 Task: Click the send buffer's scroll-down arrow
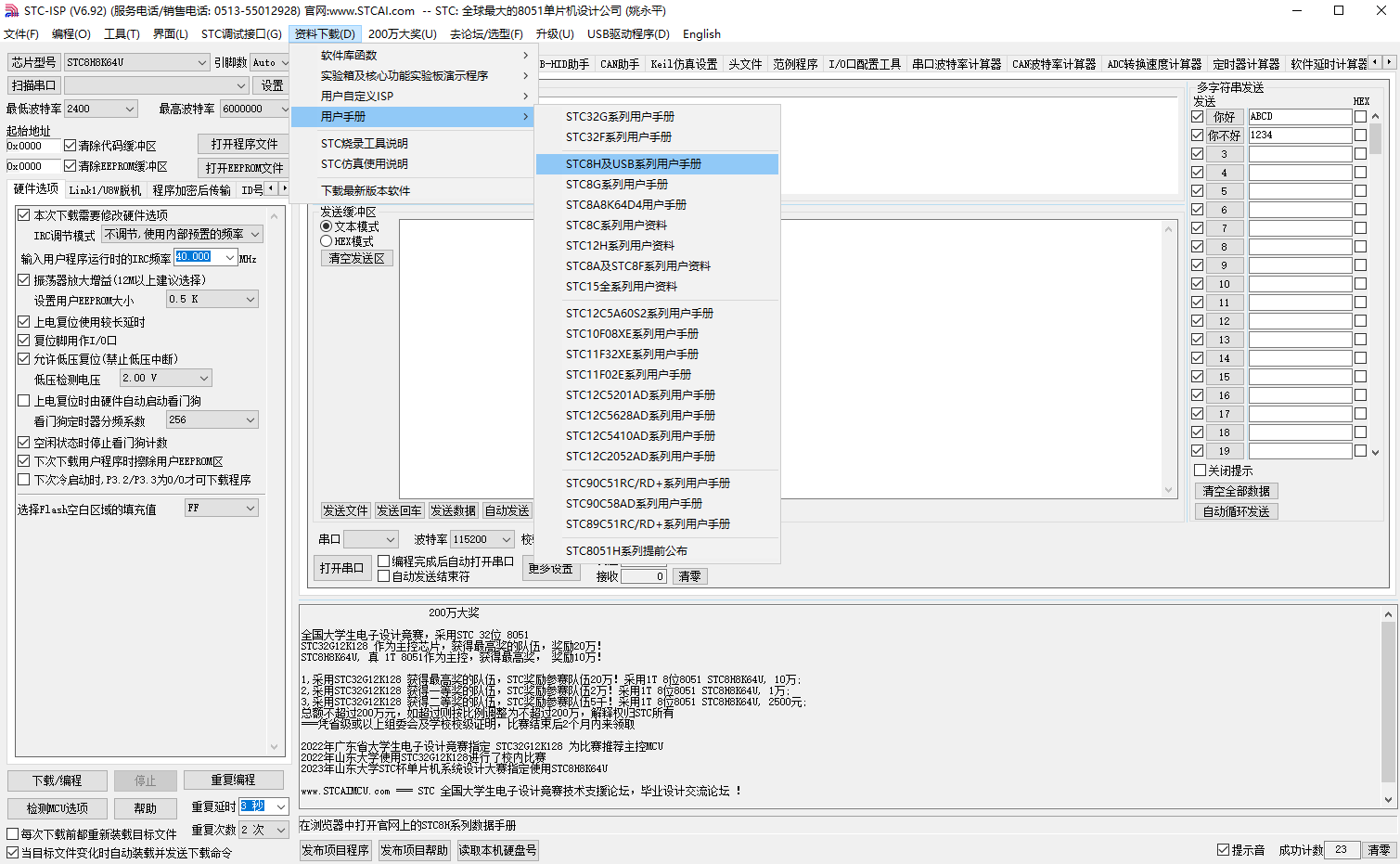[x=1168, y=490]
